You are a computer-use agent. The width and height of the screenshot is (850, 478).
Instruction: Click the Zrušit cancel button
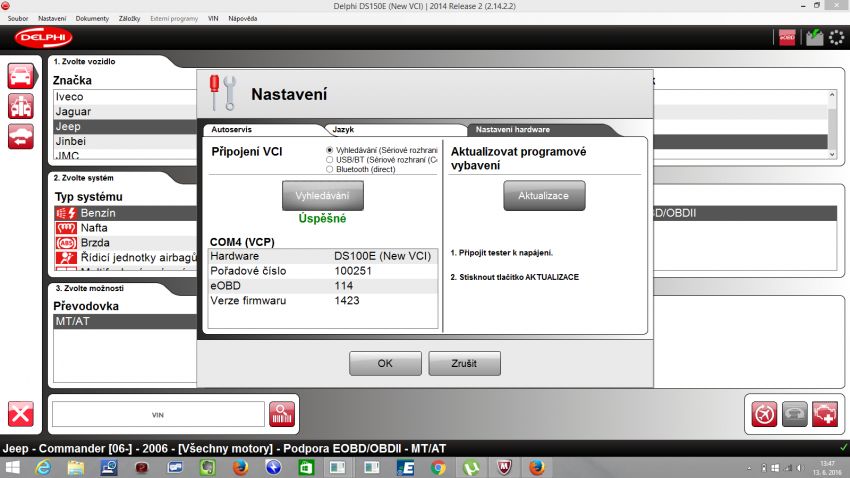pyautogui.click(x=464, y=363)
